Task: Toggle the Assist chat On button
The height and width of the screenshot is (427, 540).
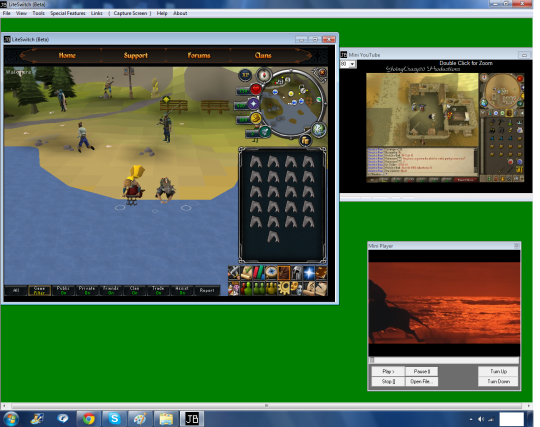Action: [182, 290]
